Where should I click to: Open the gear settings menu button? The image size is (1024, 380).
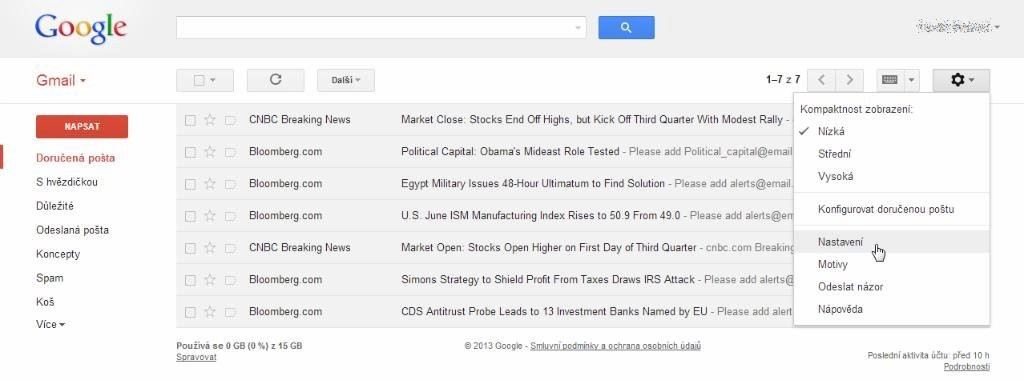tap(961, 80)
